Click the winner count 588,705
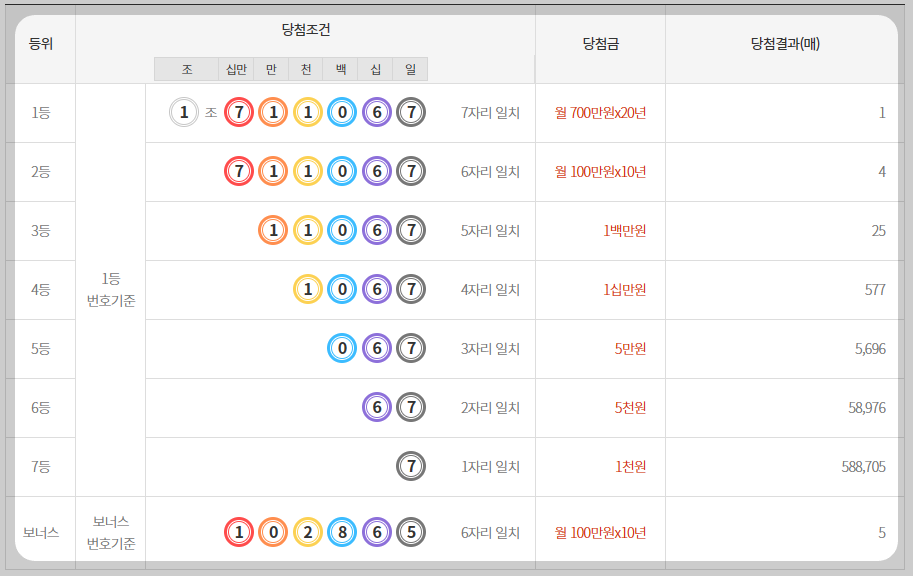Image resolution: width=913 pixels, height=576 pixels. [864, 467]
